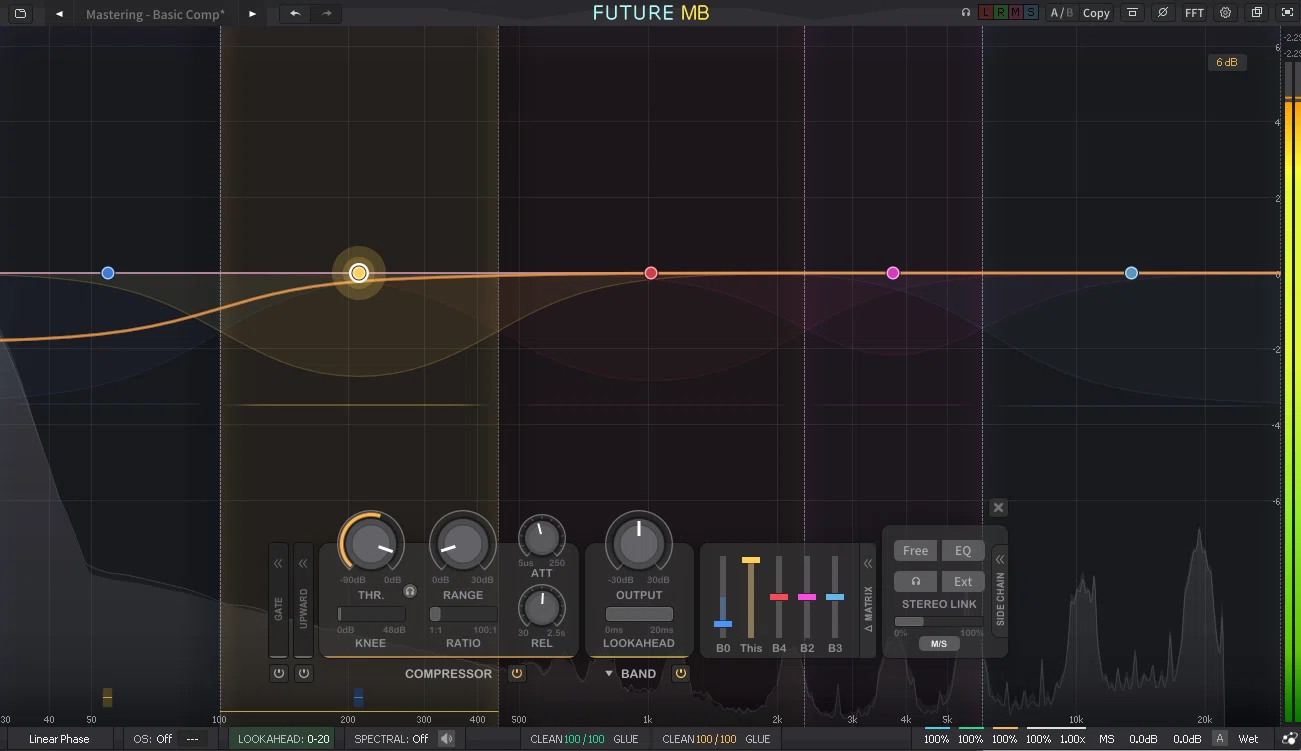The width and height of the screenshot is (1301, 751).
Task: Toggle the BAND power button
Action: coord(681,674)
